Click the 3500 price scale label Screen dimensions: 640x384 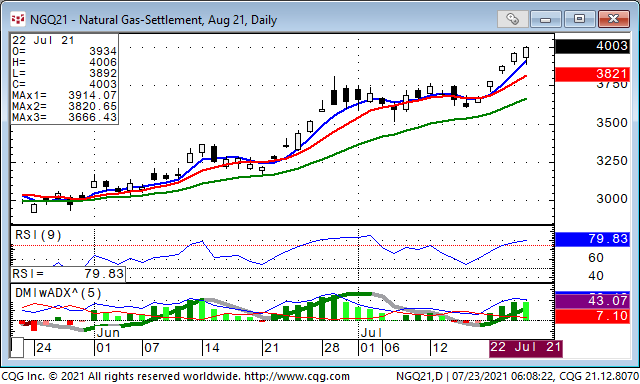pos(612,123)
